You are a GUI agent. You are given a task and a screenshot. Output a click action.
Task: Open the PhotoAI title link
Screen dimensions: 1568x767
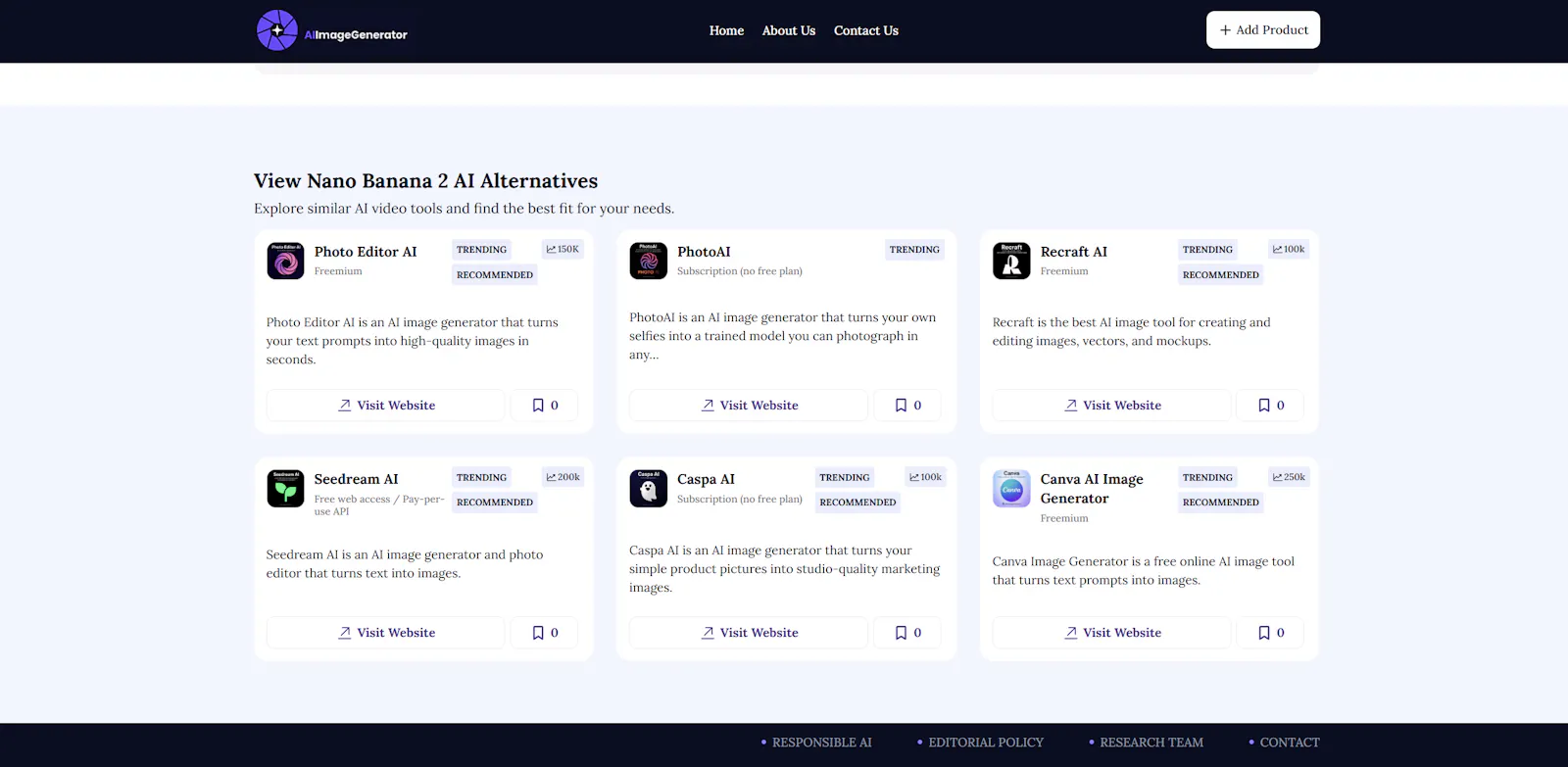[704, 252]
